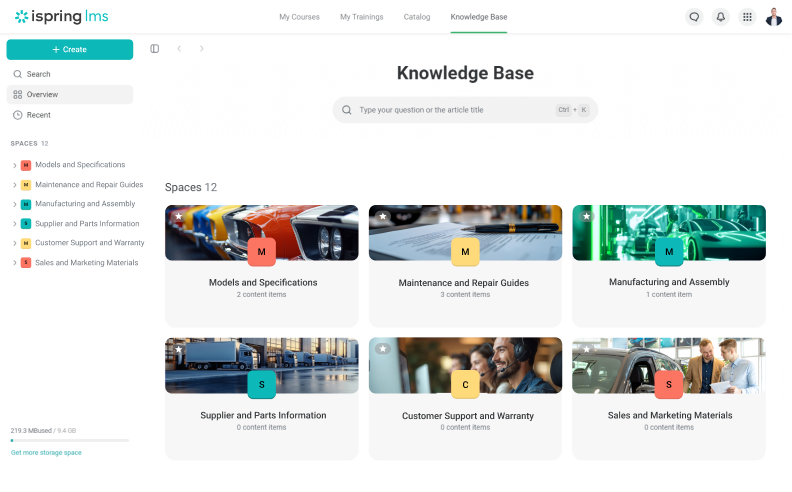This screenshot has height=492, width=792.
Task: Expand Supplier and Parts Information tree node
Action: click(15, 224)
